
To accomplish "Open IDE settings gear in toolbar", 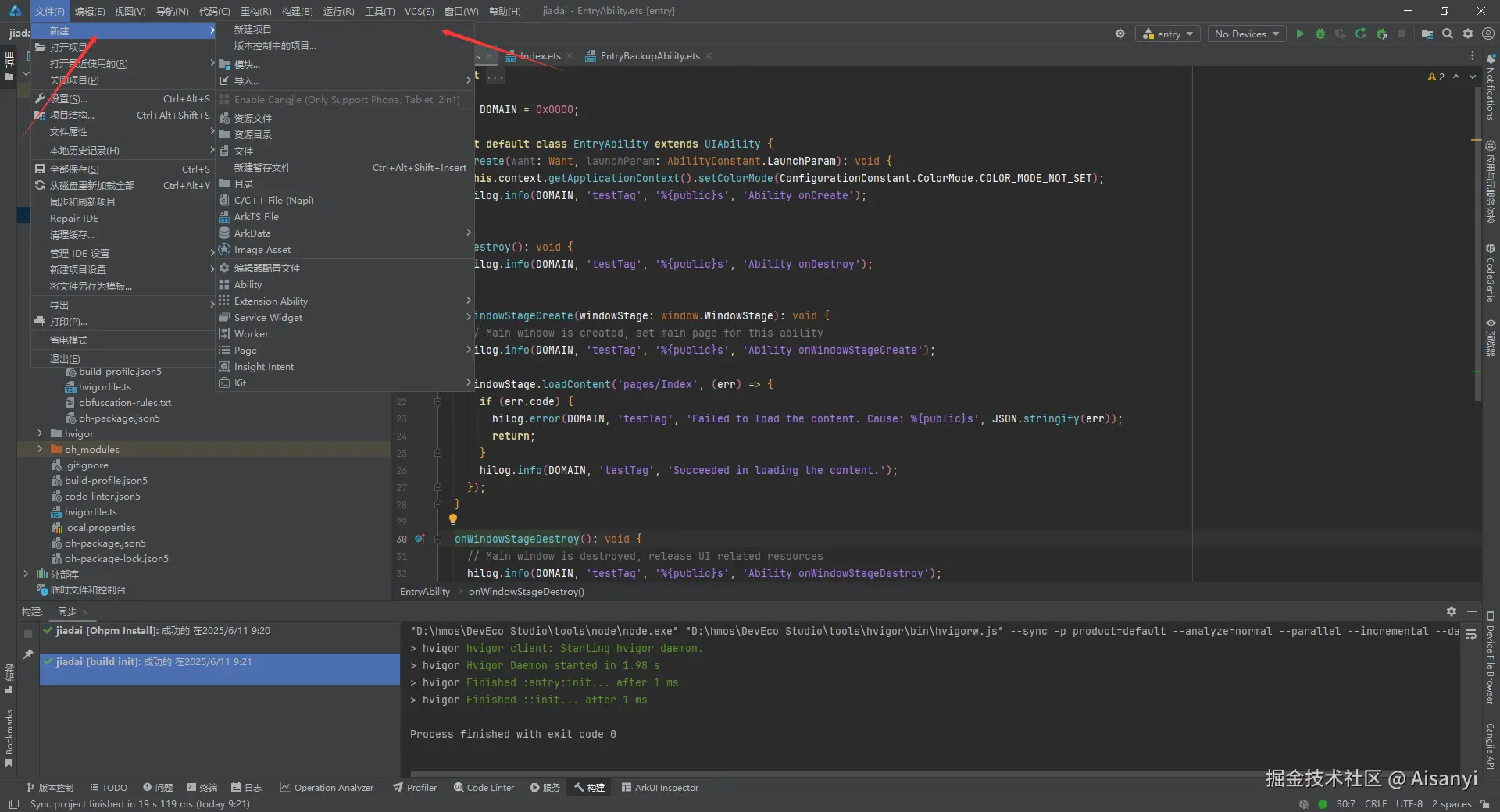I will [x=1468, y=34].
